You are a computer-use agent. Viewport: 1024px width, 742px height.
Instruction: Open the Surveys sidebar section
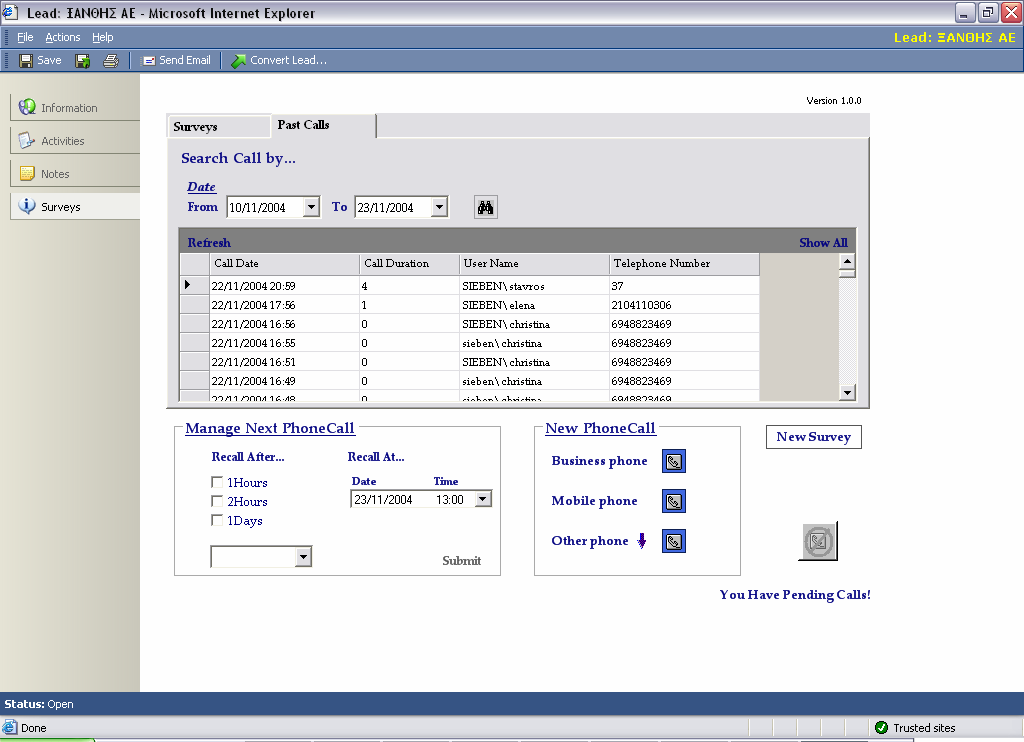pos(75,206)
